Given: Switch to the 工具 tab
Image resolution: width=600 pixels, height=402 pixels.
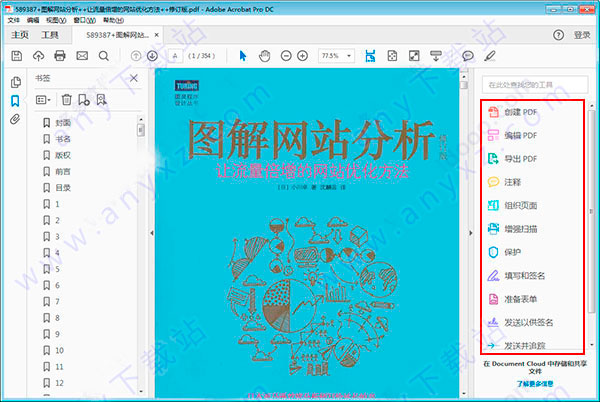Looking at the screenshot, I should (50, 35).
